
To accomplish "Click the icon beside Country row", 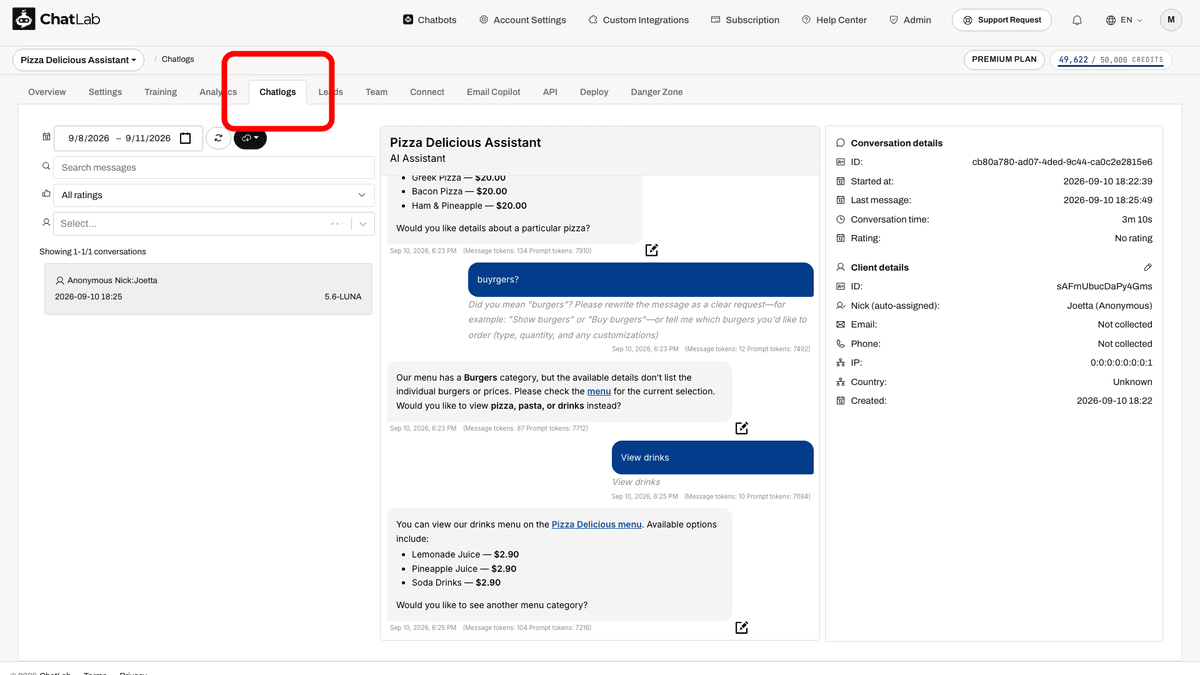I will click(841, 382).
